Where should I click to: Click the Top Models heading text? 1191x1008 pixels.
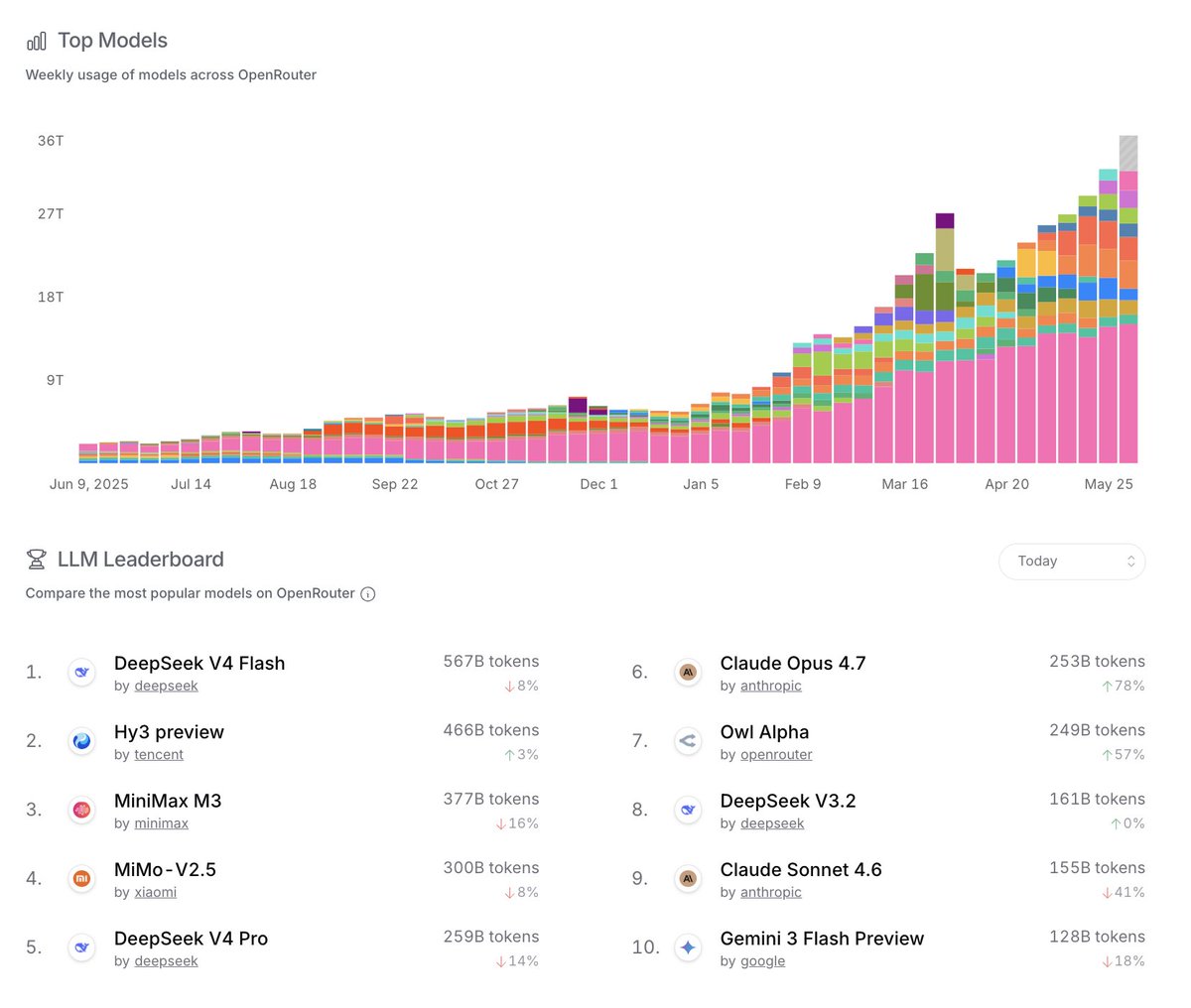tap(112, 41)
